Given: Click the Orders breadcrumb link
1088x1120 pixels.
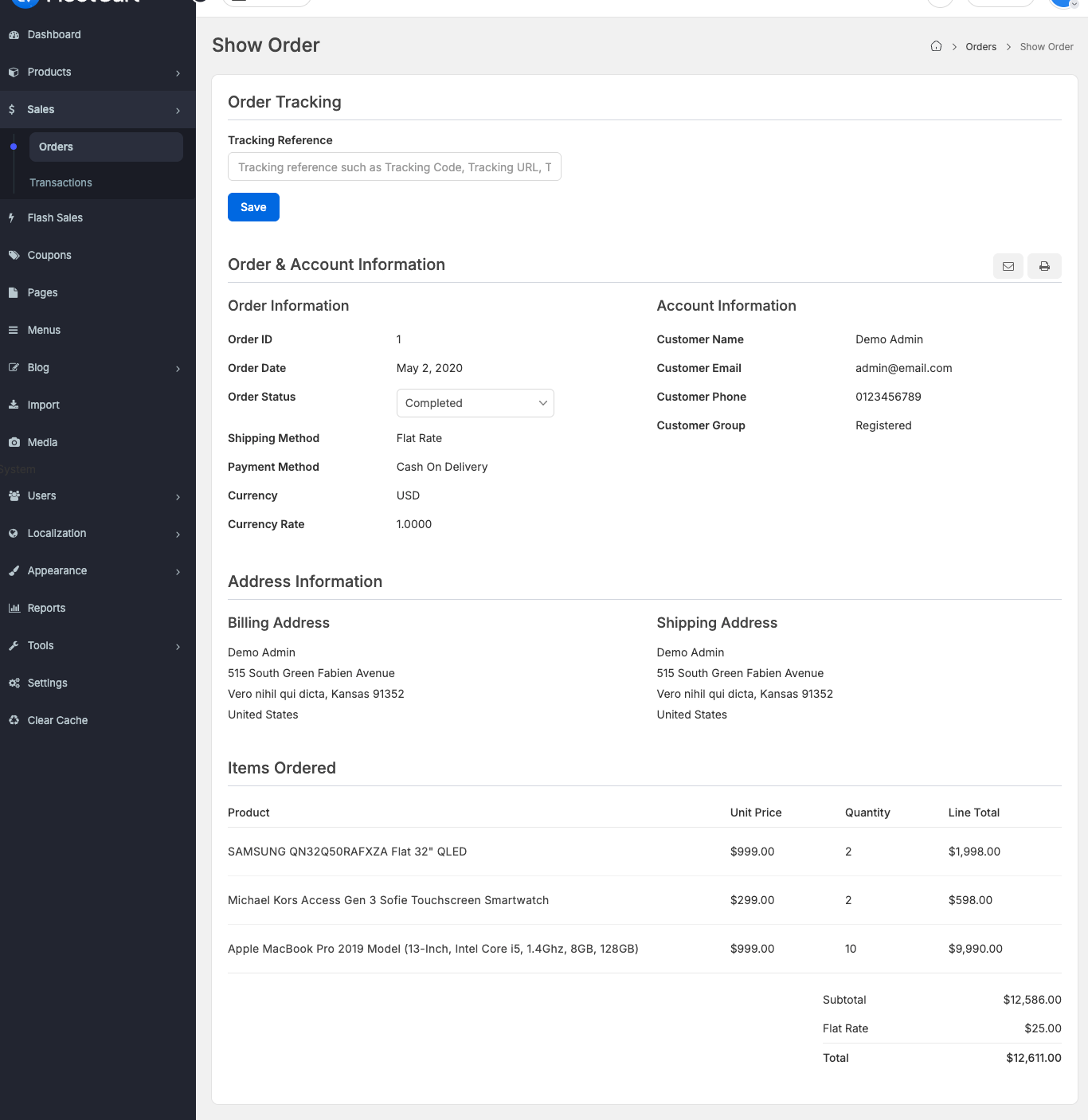Looking at the screenshot, I should [980, 47].
